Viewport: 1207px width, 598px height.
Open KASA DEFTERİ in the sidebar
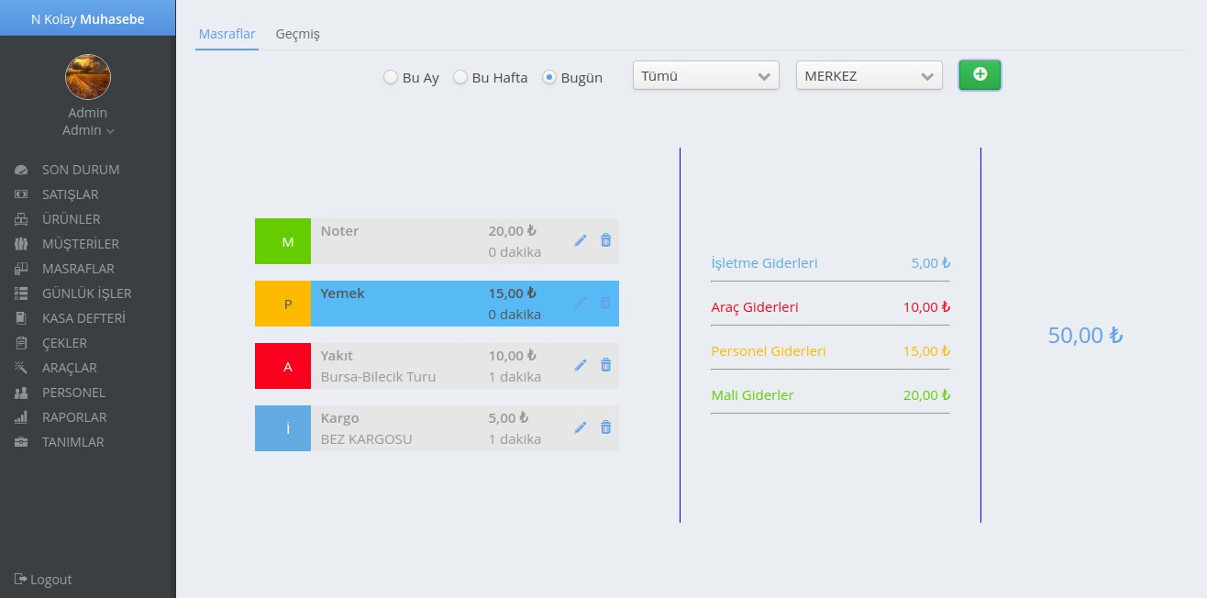point(83,318)
